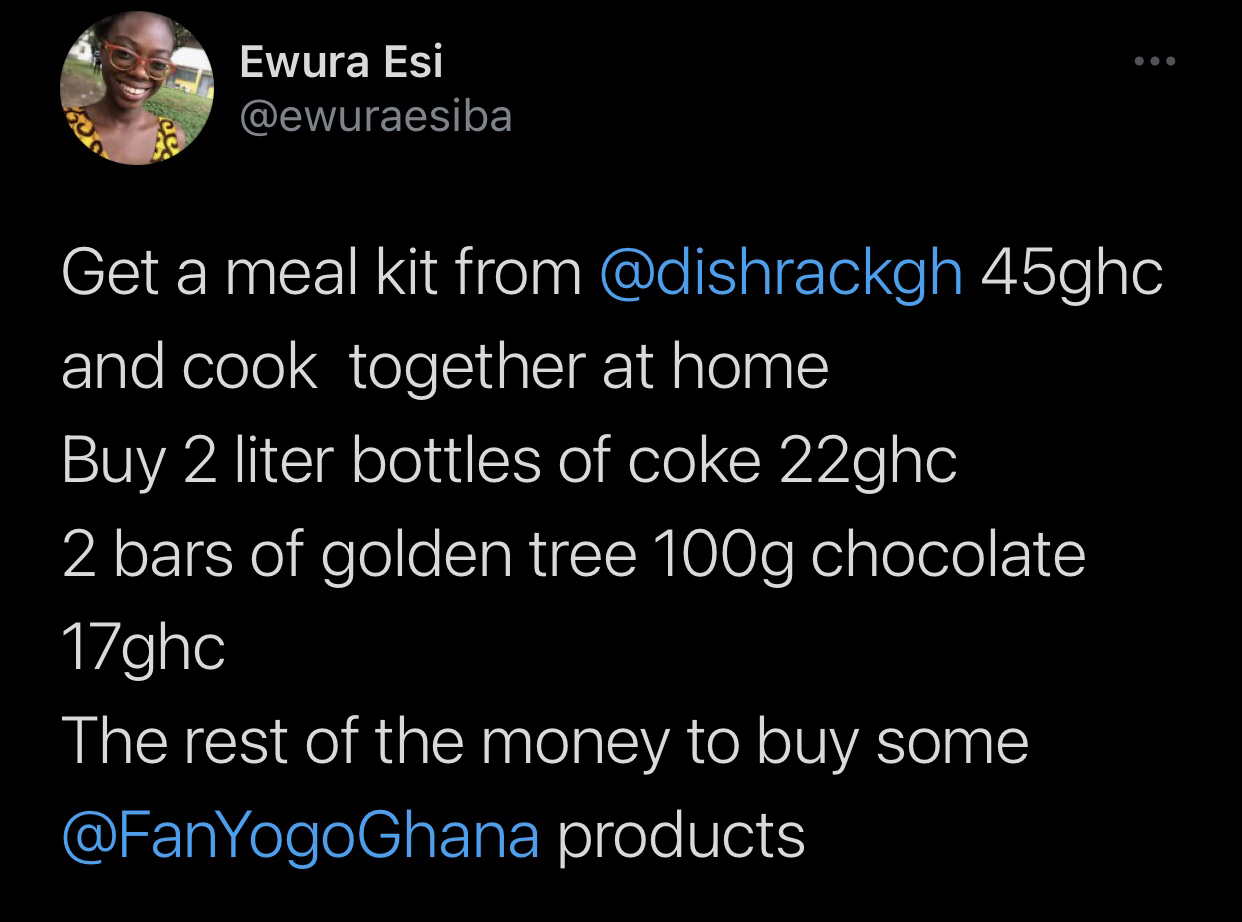Click the line 'and cook together at home'
1242x922 pixels.
445,368
